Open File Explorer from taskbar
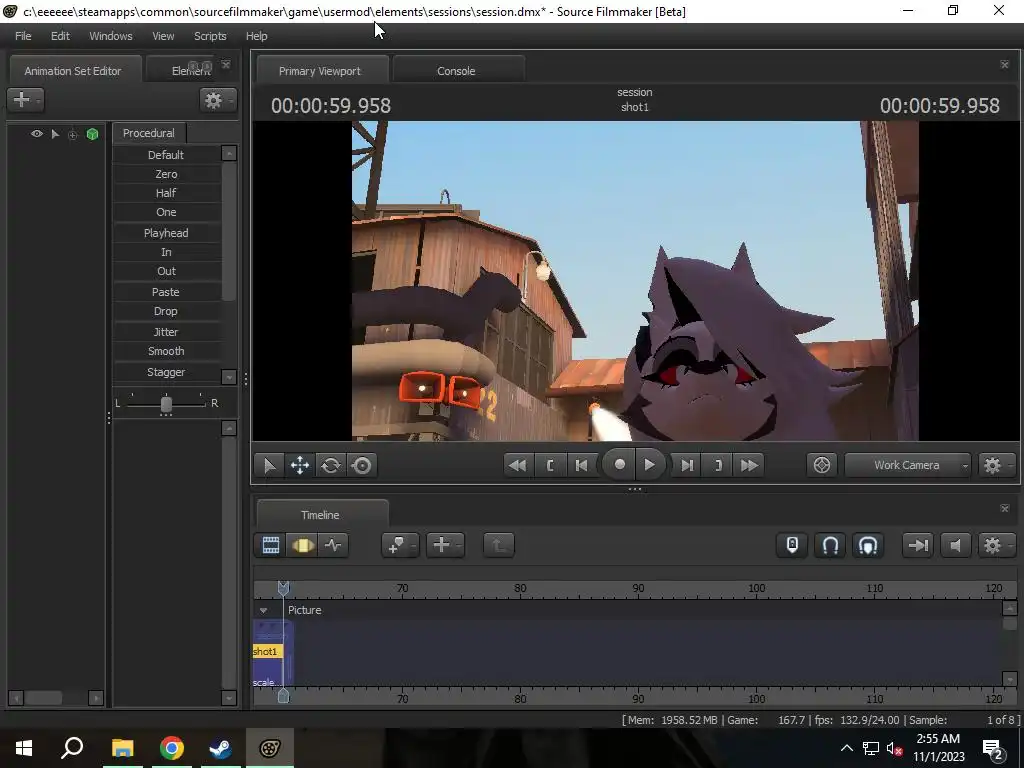The width and height of the screenshot is (1024, 768). [122, 748]
